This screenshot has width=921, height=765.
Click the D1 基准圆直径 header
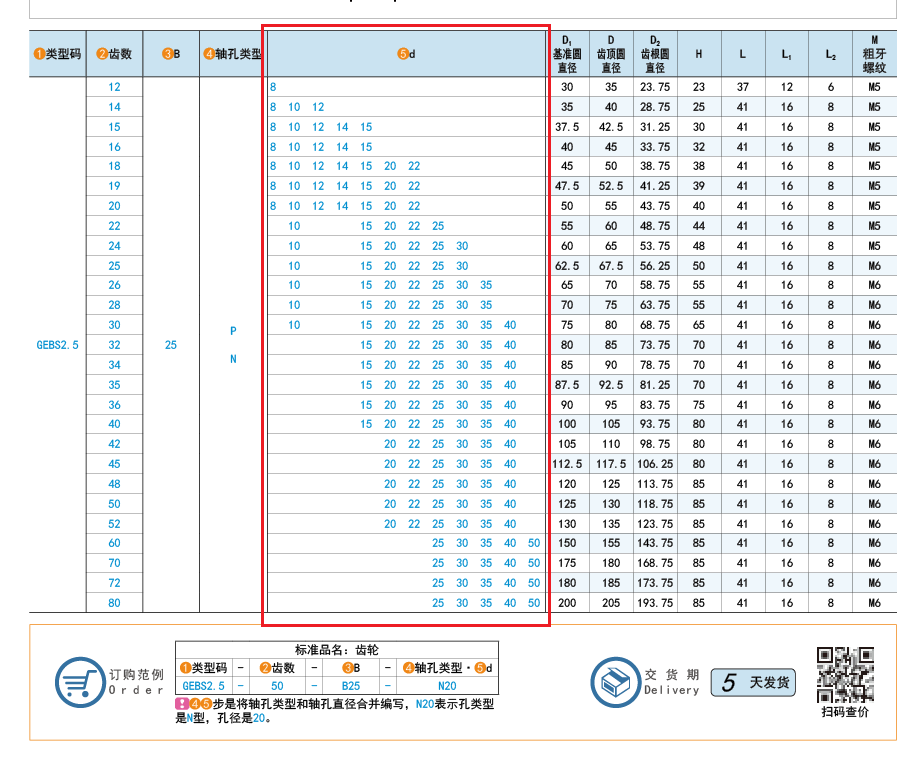pos(567,54)
